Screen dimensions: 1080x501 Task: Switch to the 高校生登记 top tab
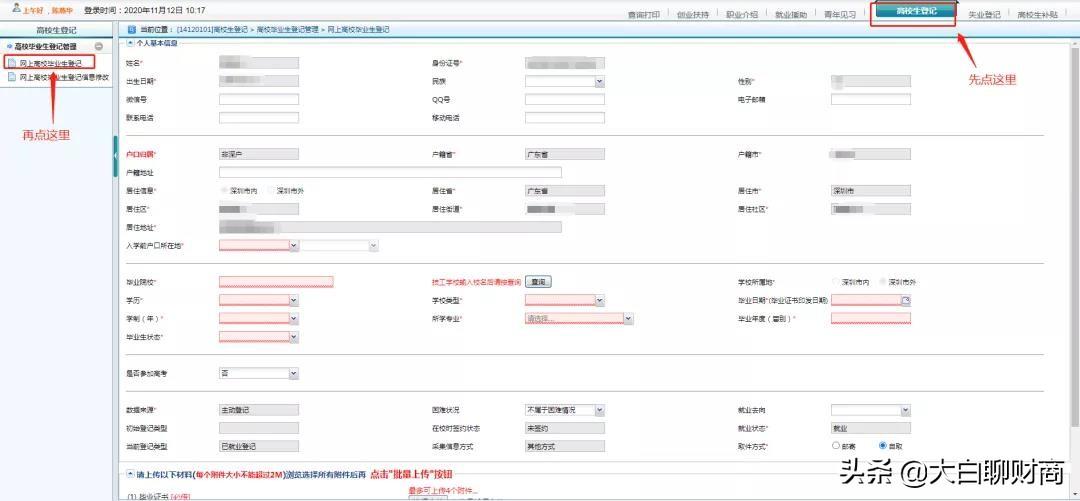[916, 11]
